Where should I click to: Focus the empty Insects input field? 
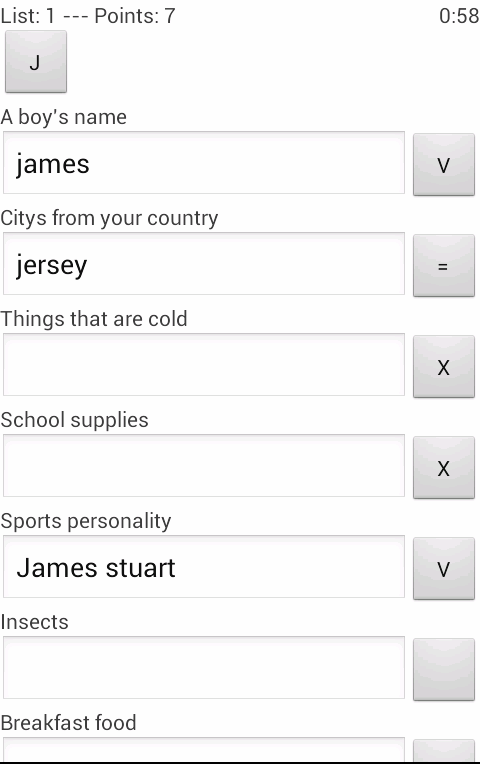(x=204, y=667)
